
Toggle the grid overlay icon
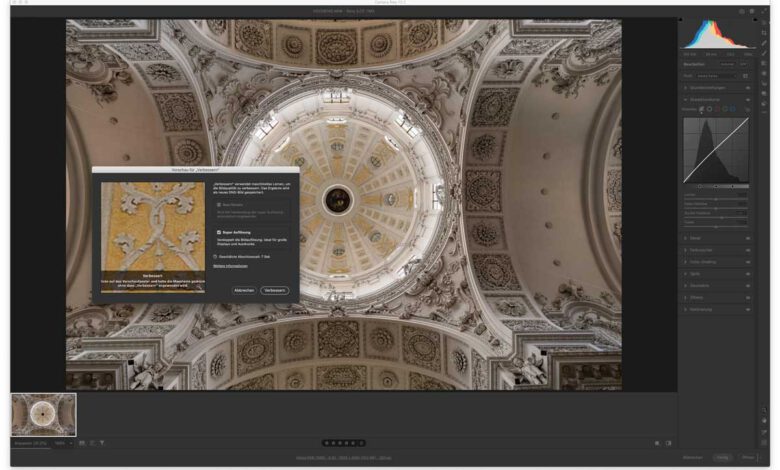click(x=764, y=442)
